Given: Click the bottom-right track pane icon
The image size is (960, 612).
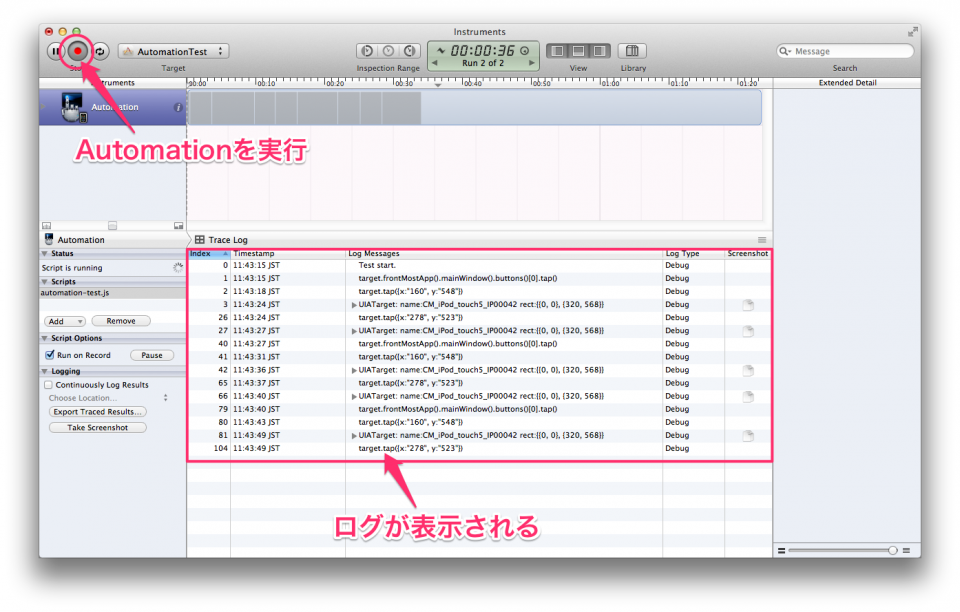Looking at the screenshot, I should point(178,226).
